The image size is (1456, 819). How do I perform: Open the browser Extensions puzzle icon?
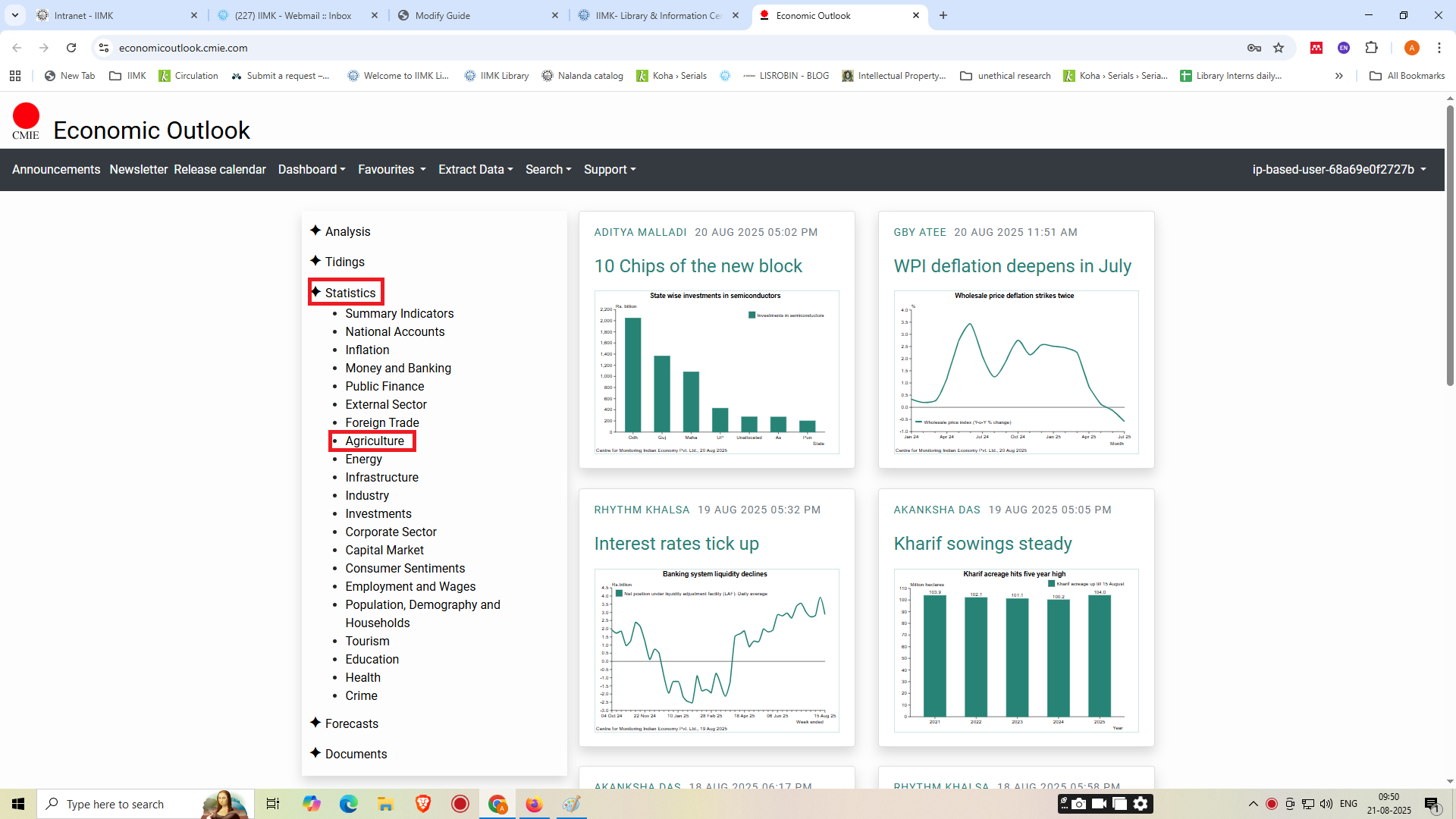point(1371,48)
